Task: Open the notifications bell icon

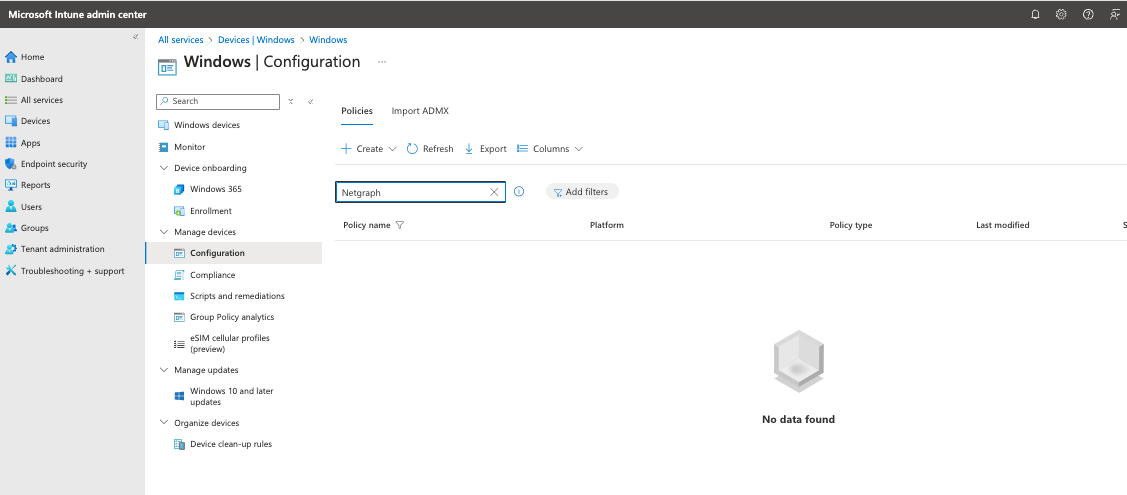Action: coord(1035,14)
